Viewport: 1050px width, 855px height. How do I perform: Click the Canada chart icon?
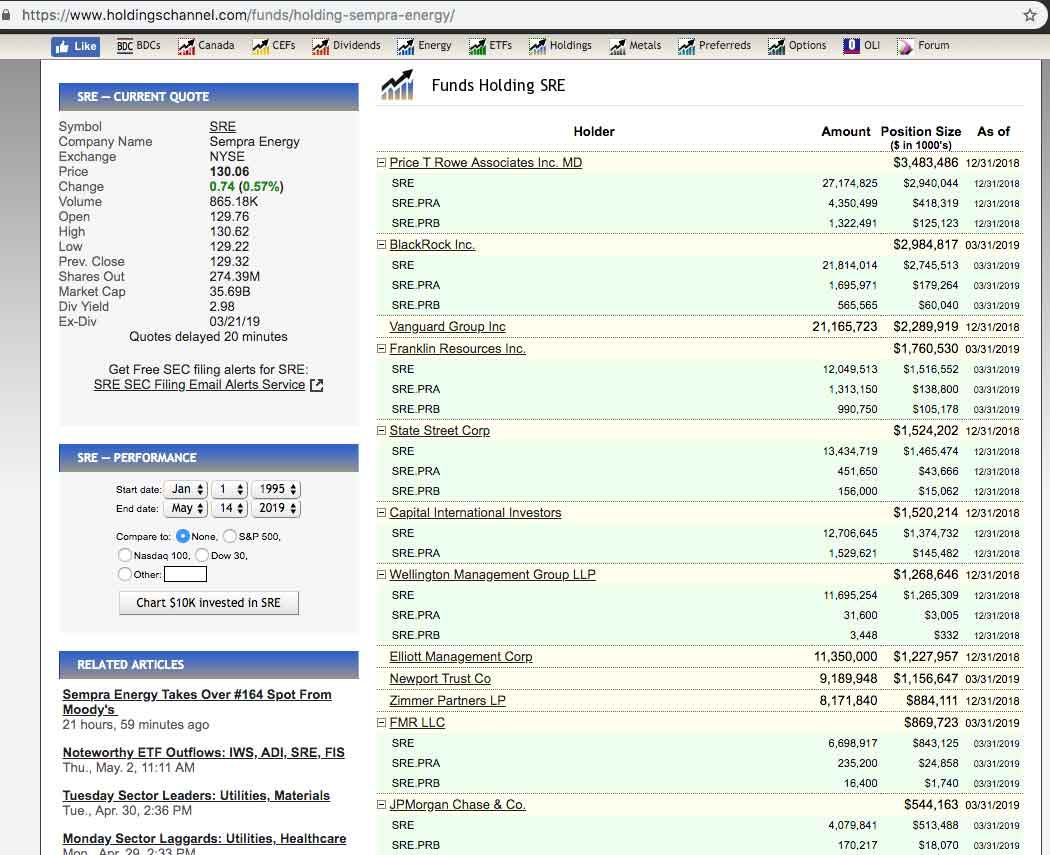[186, 46]
